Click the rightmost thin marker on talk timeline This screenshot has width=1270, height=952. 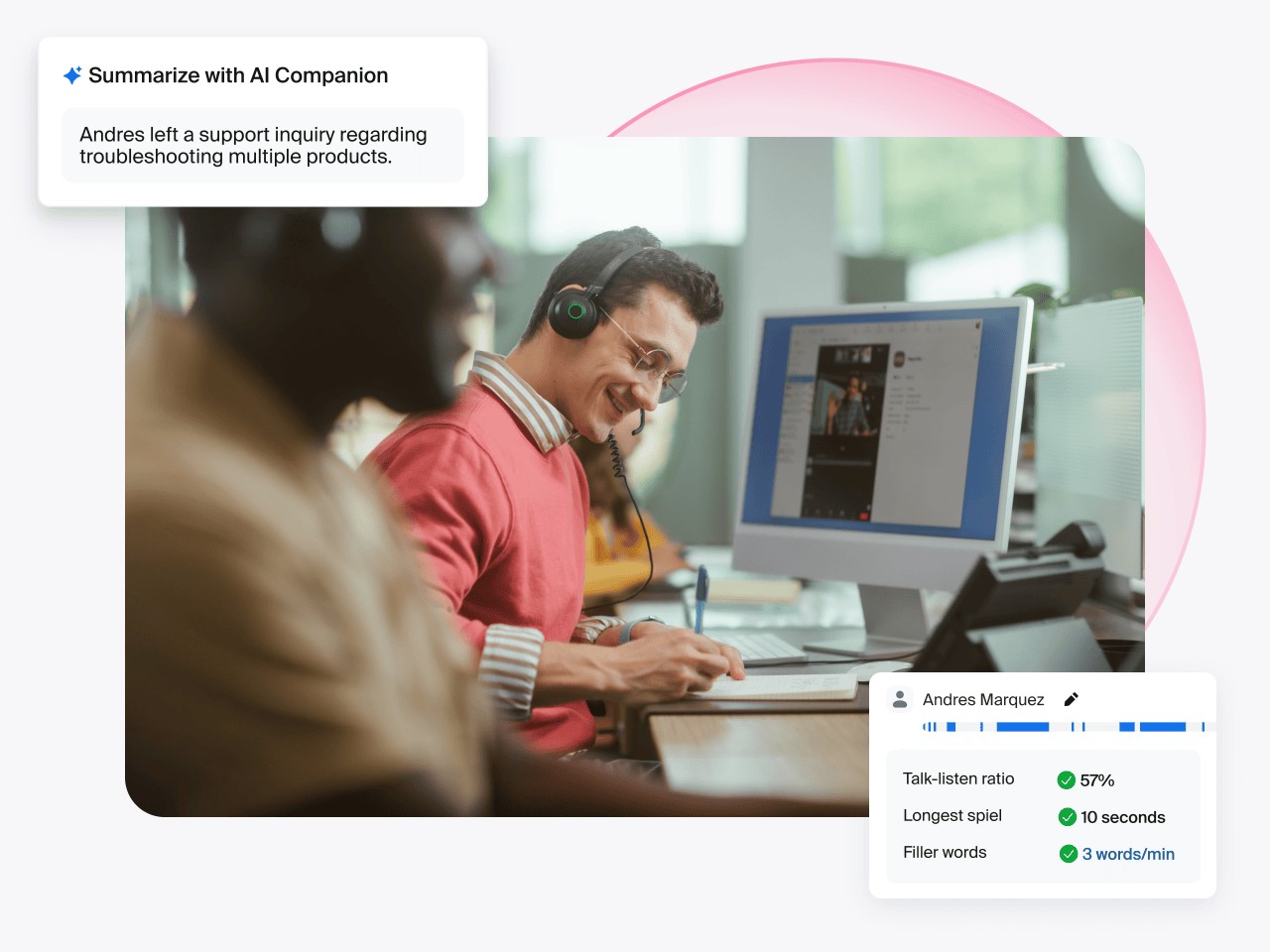coord(1204,727)
